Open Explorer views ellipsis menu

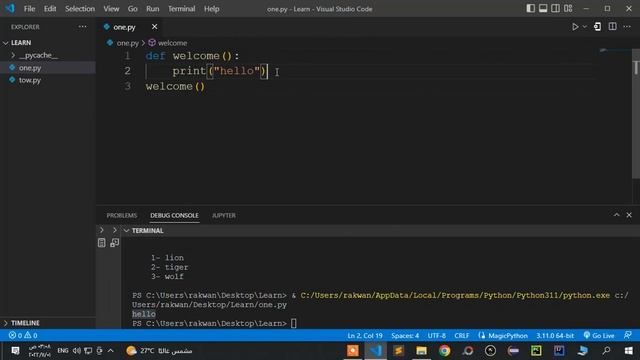click(x=82, y=27)
